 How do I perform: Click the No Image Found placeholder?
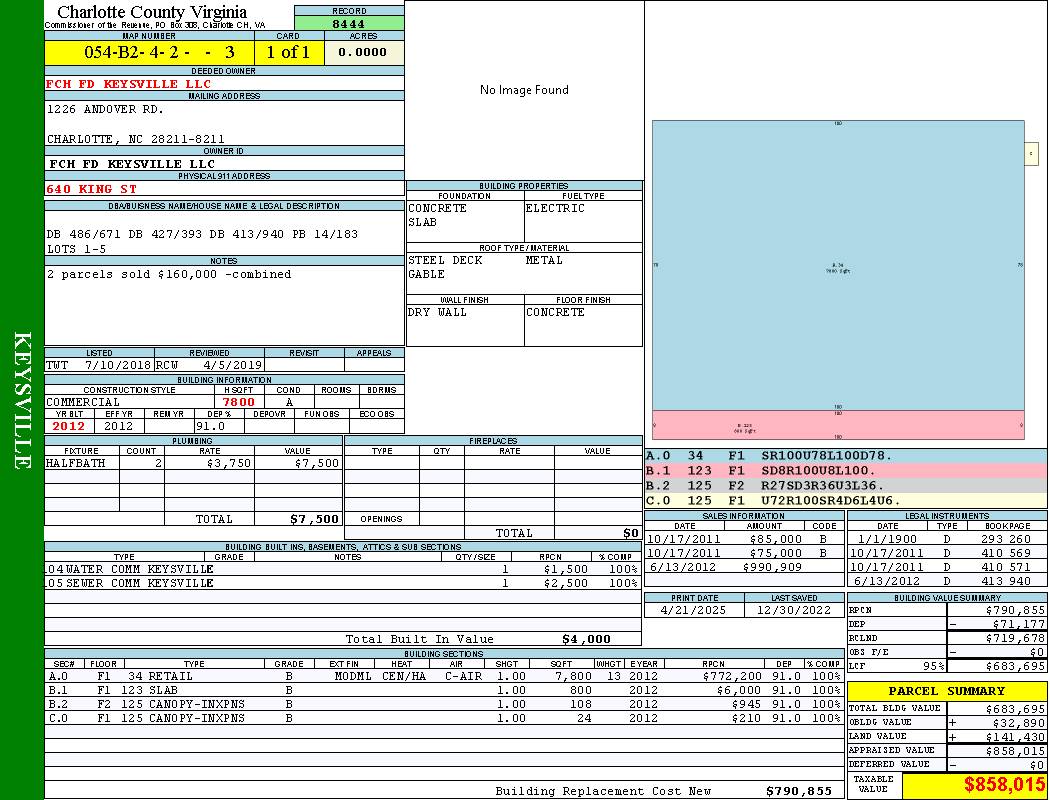point(524,90)
